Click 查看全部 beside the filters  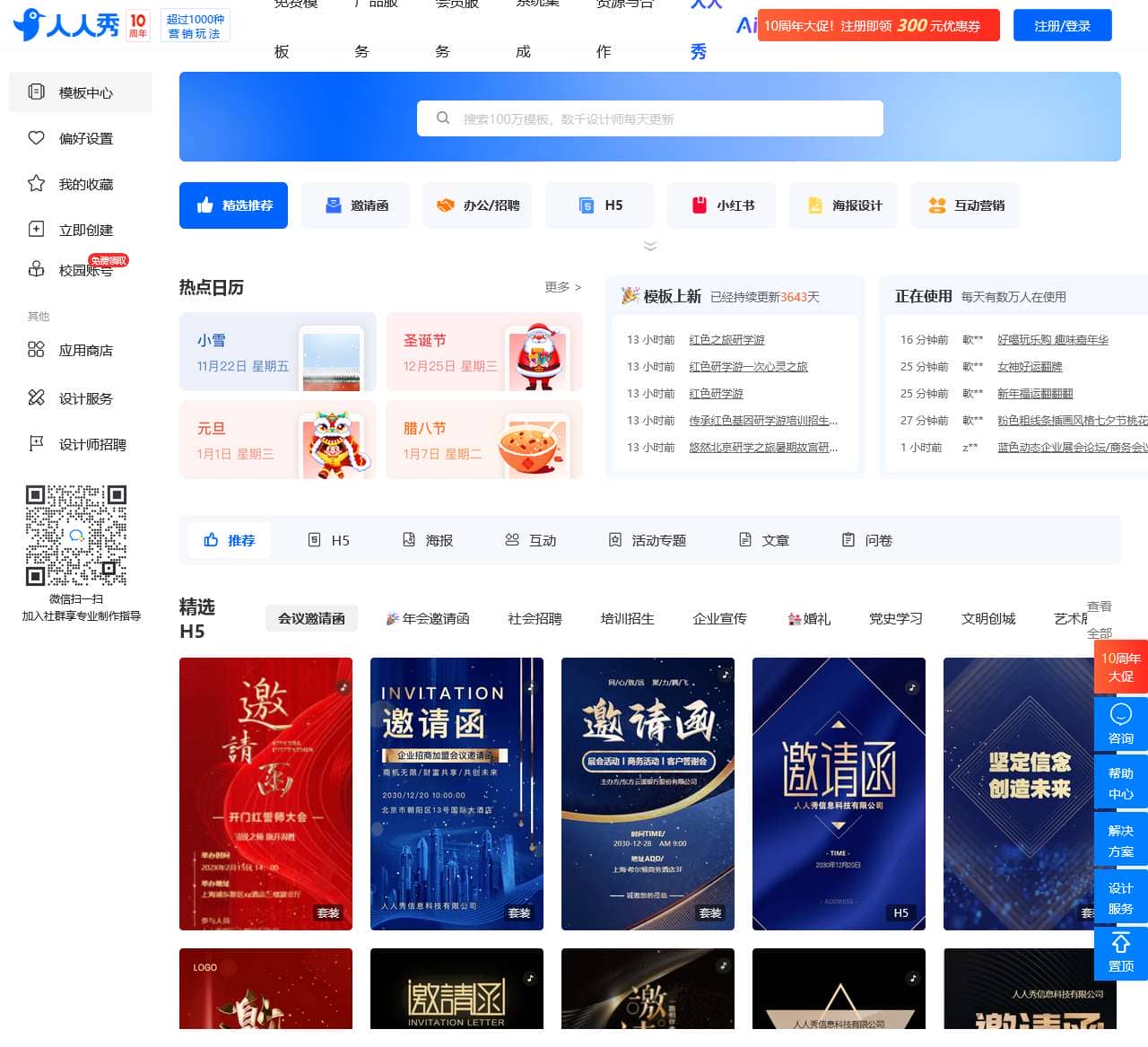pyautogui.click(x=1100, y=619)
